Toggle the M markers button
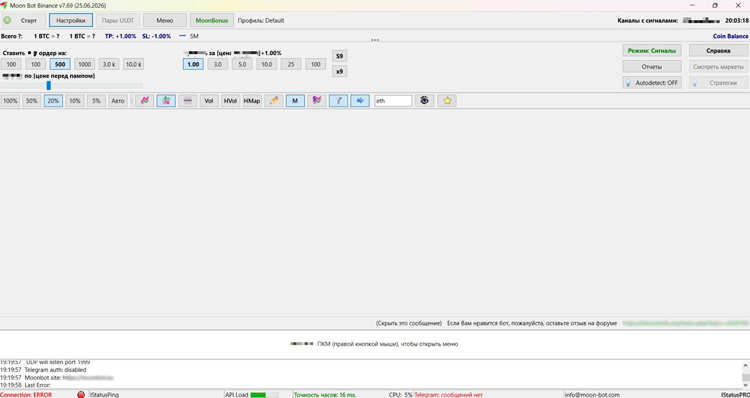Viewport: 750px width, 398px height. 295,101
